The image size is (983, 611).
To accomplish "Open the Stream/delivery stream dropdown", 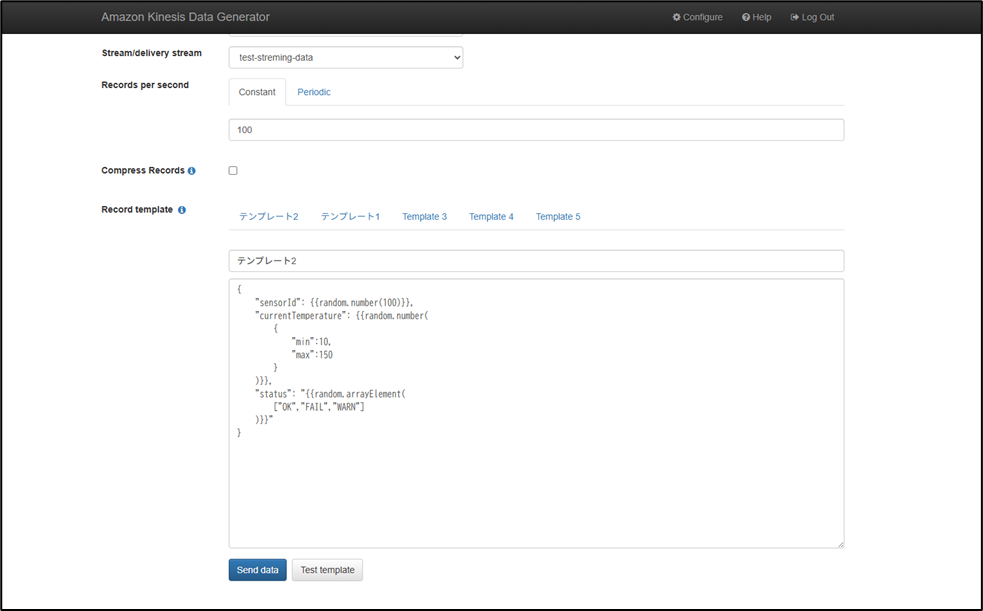I will [x=346, y=57].
